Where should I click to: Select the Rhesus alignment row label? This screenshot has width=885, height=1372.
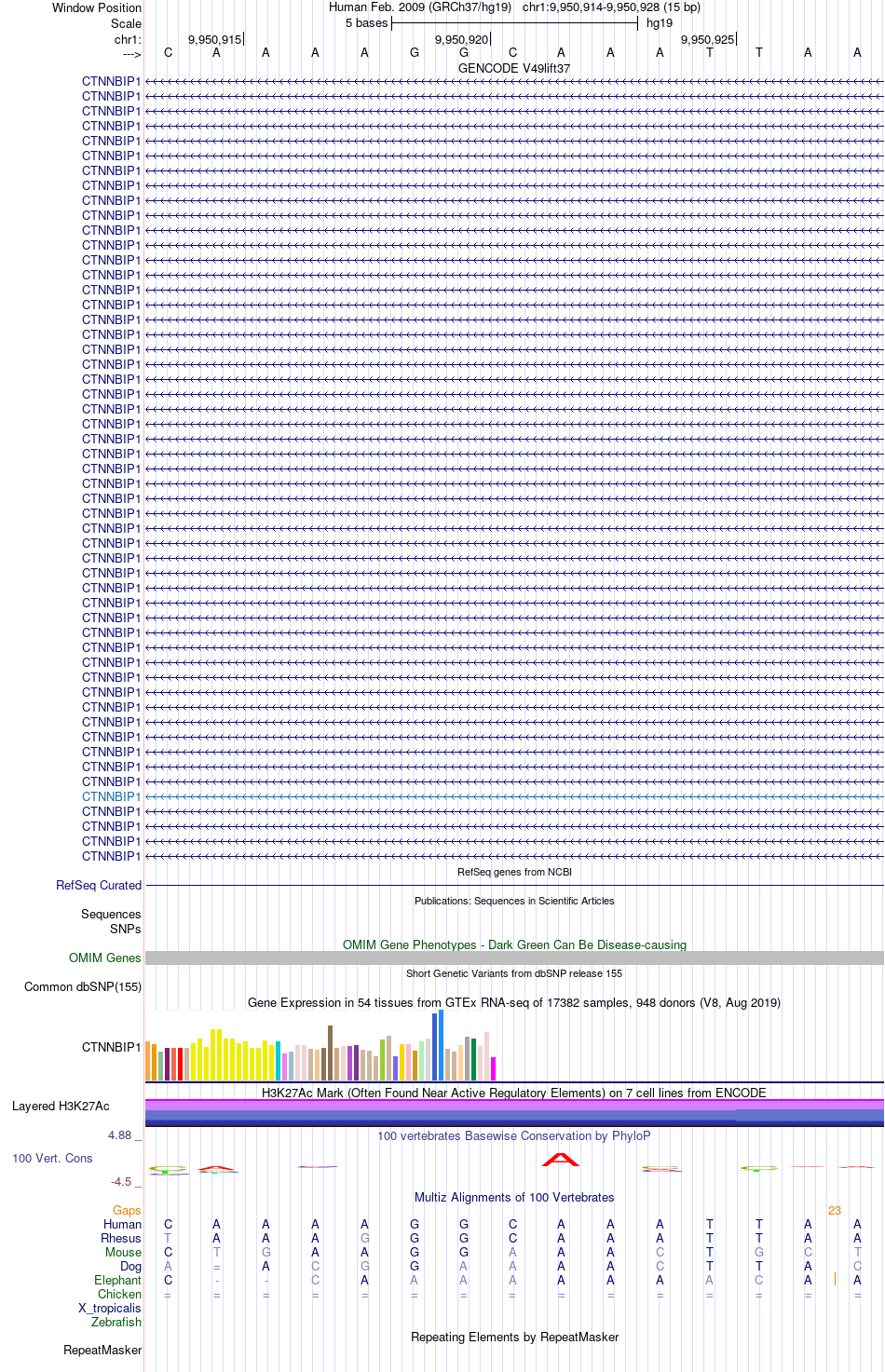[121, 1238]
